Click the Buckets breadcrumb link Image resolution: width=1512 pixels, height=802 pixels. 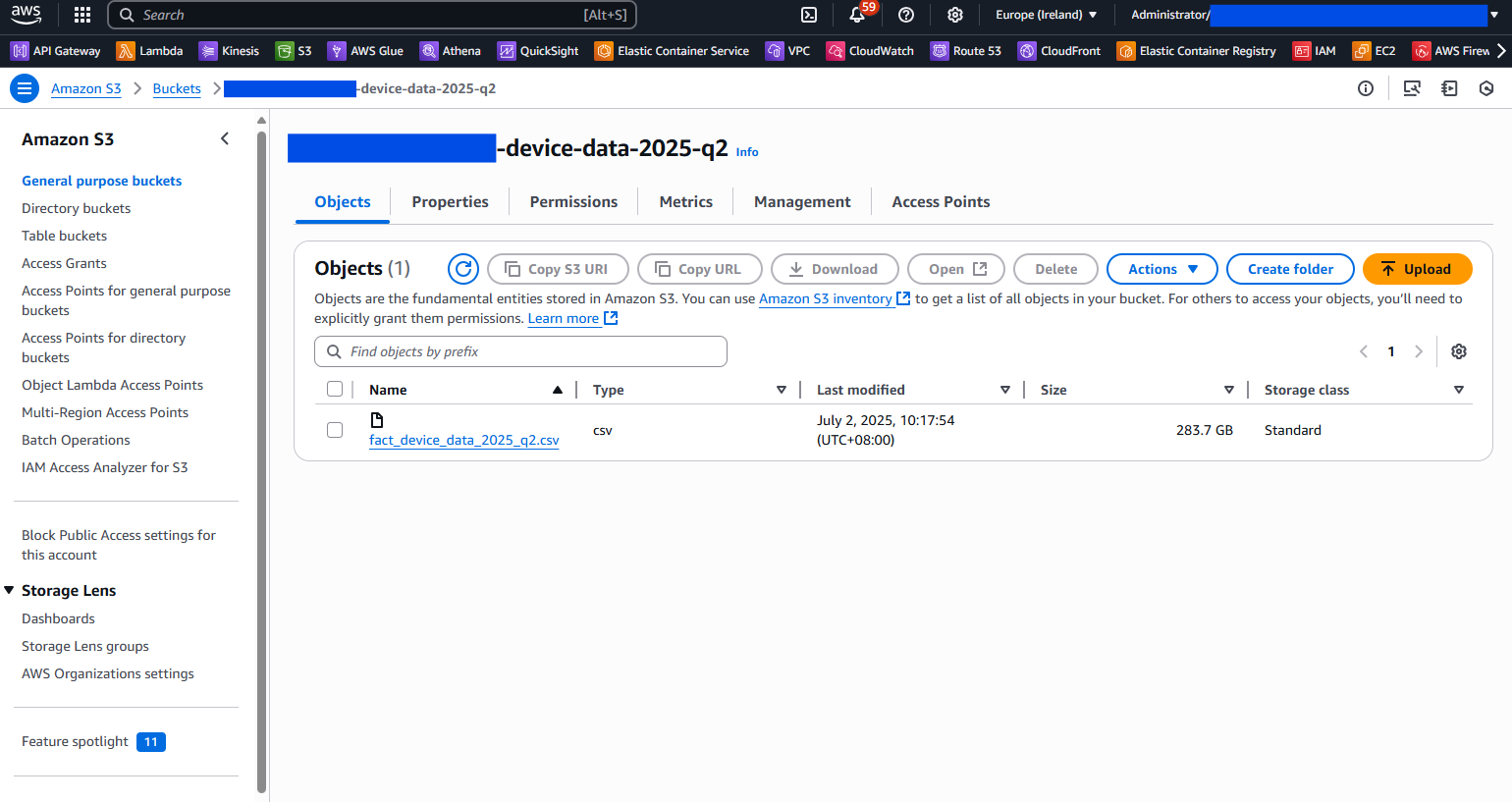[177, 88]
